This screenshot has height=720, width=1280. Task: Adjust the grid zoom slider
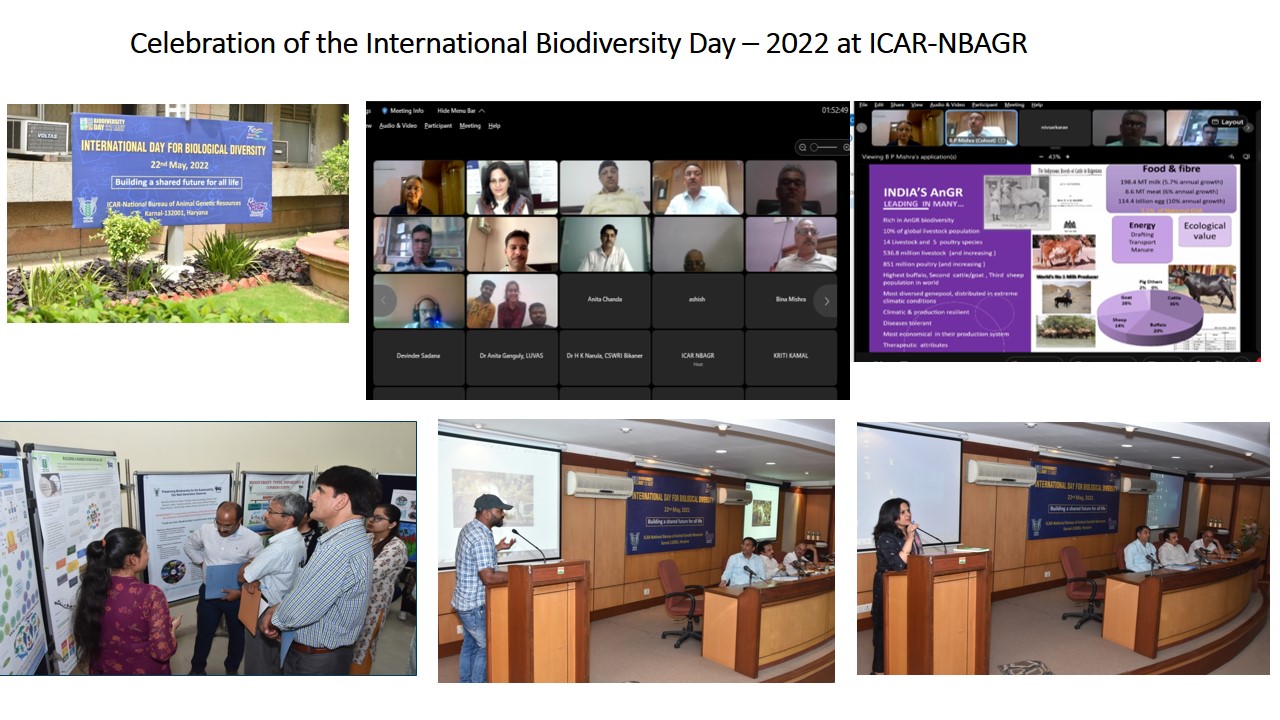pyautogui.click(x=825, y=148)
